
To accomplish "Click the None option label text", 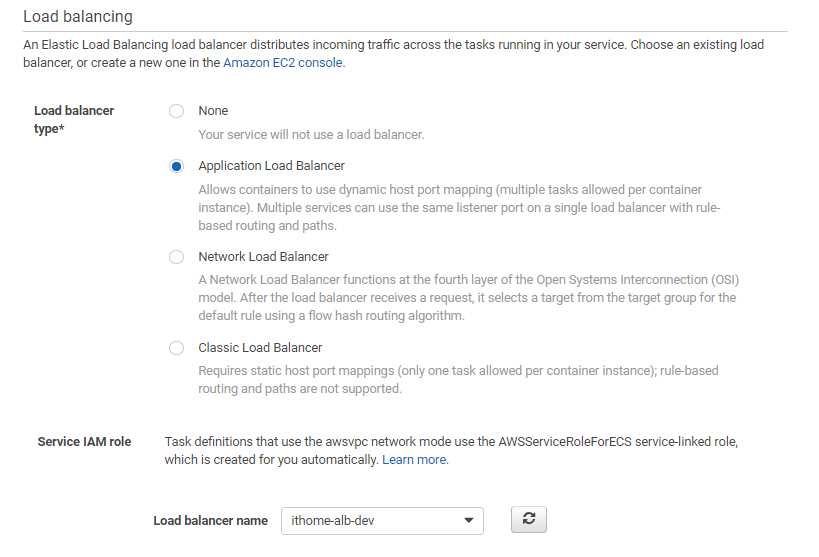I will 213,111.
